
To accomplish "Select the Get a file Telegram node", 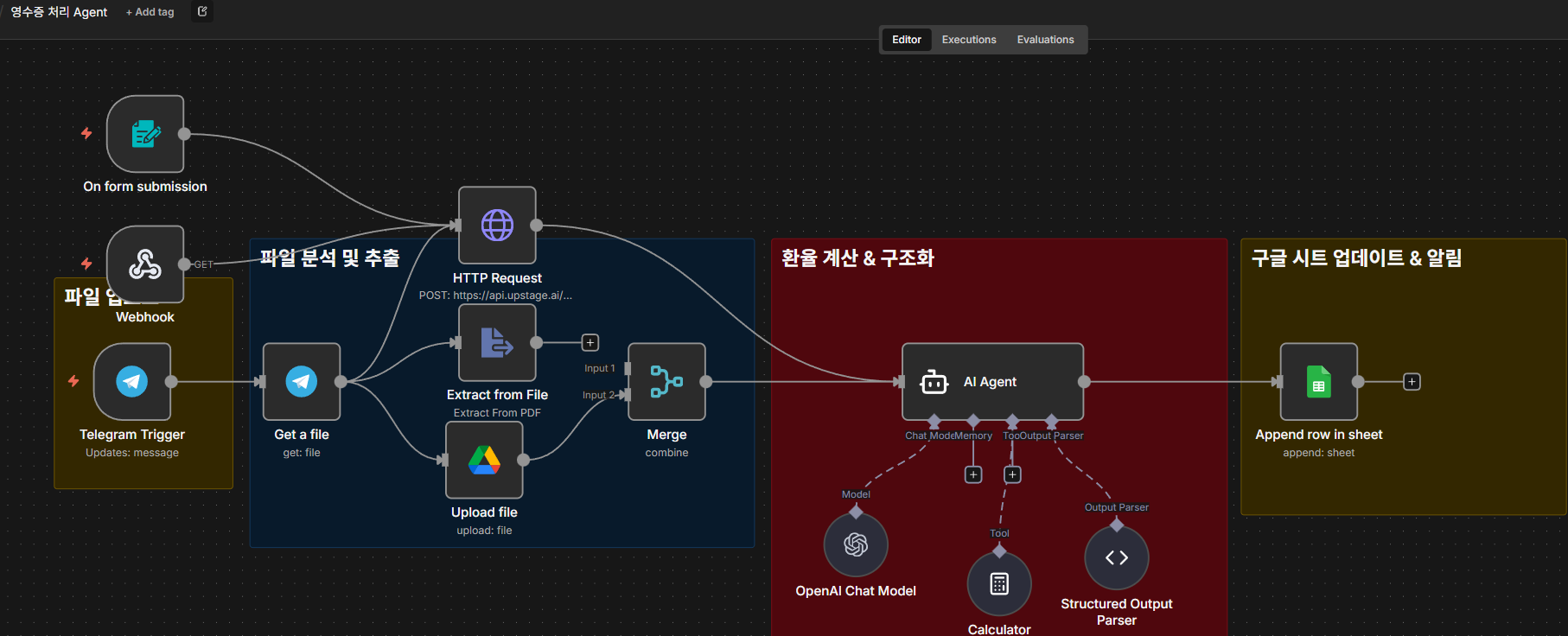I will click(x=302, y=381).
